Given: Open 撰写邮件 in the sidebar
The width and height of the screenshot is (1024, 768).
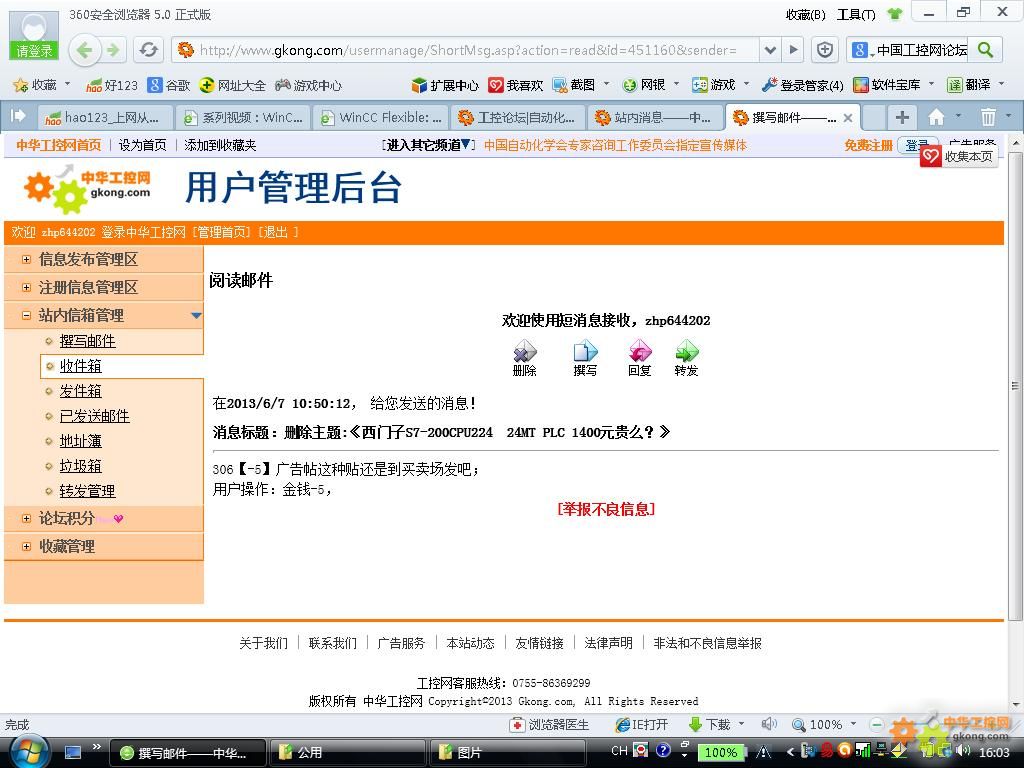Looking at the screenshot, I should 88,341.
